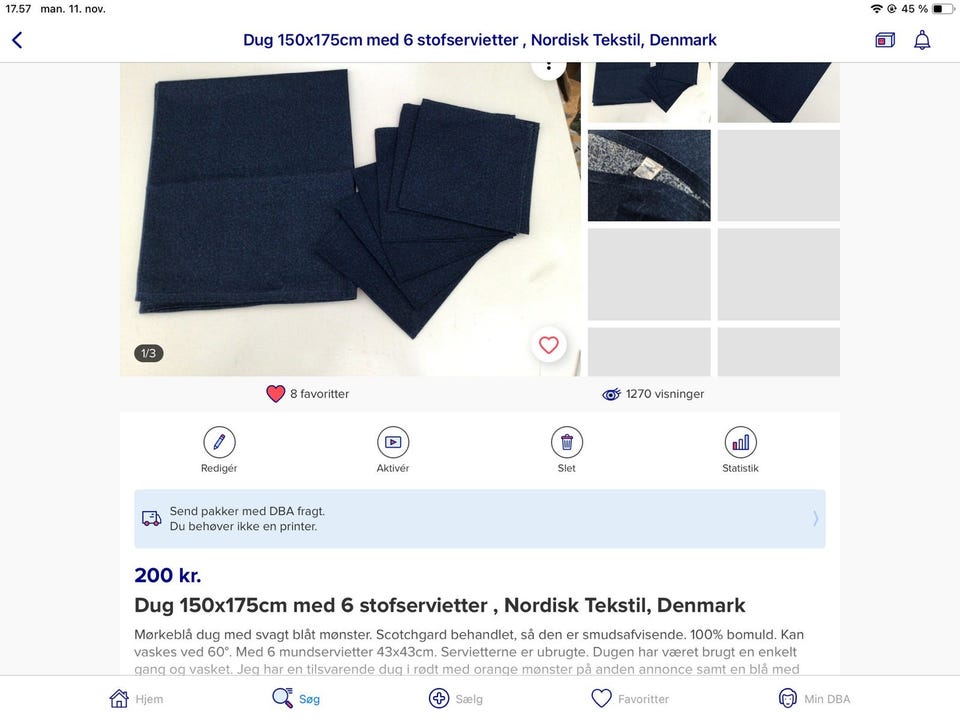Screen dimensions: 960x720
Task: Switch to the Søg tab
Action: (296, 699)
